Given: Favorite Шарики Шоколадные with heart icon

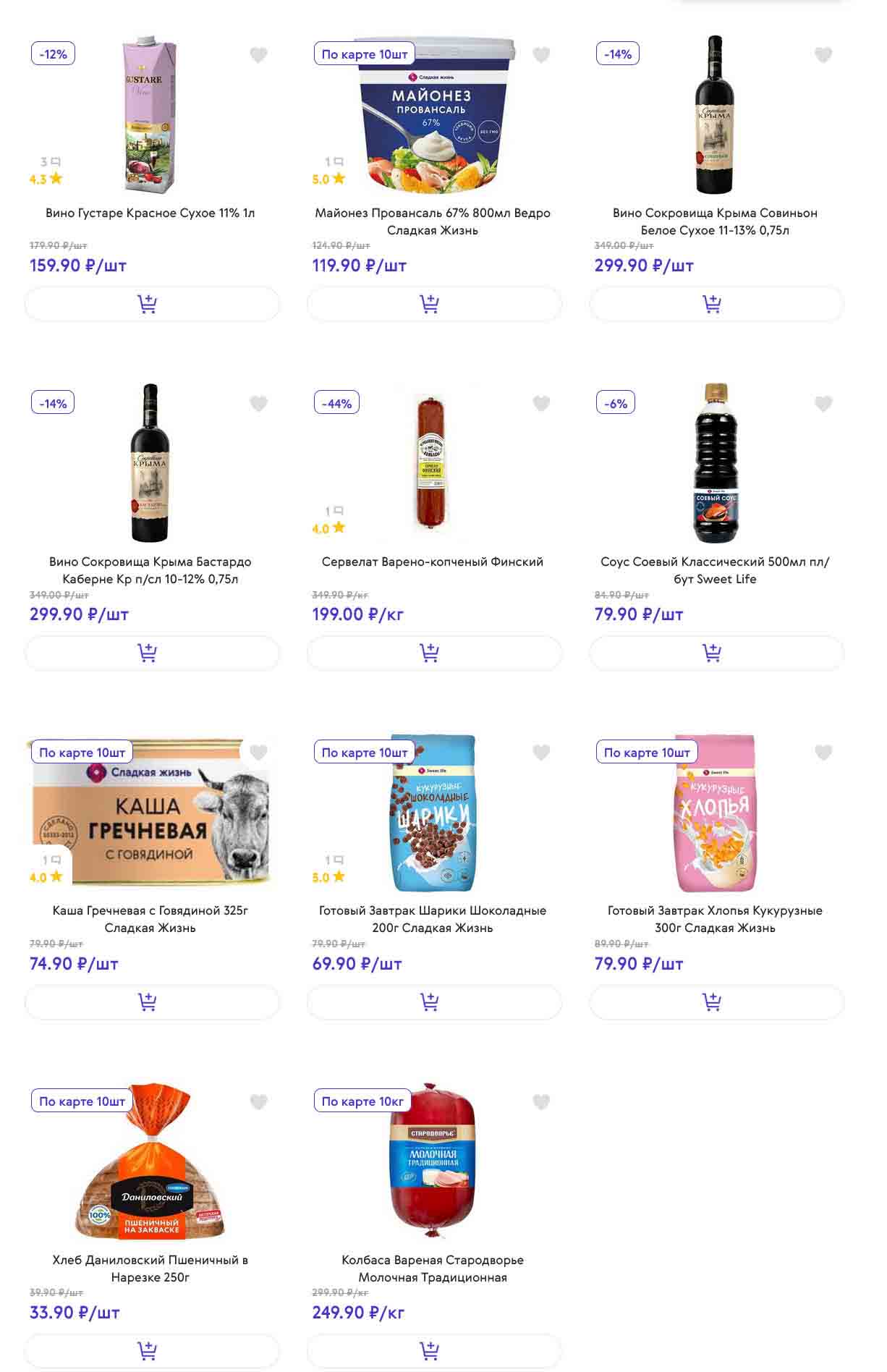Looking at the screenshot, I should pyautogui.click(x=541, y=753).
